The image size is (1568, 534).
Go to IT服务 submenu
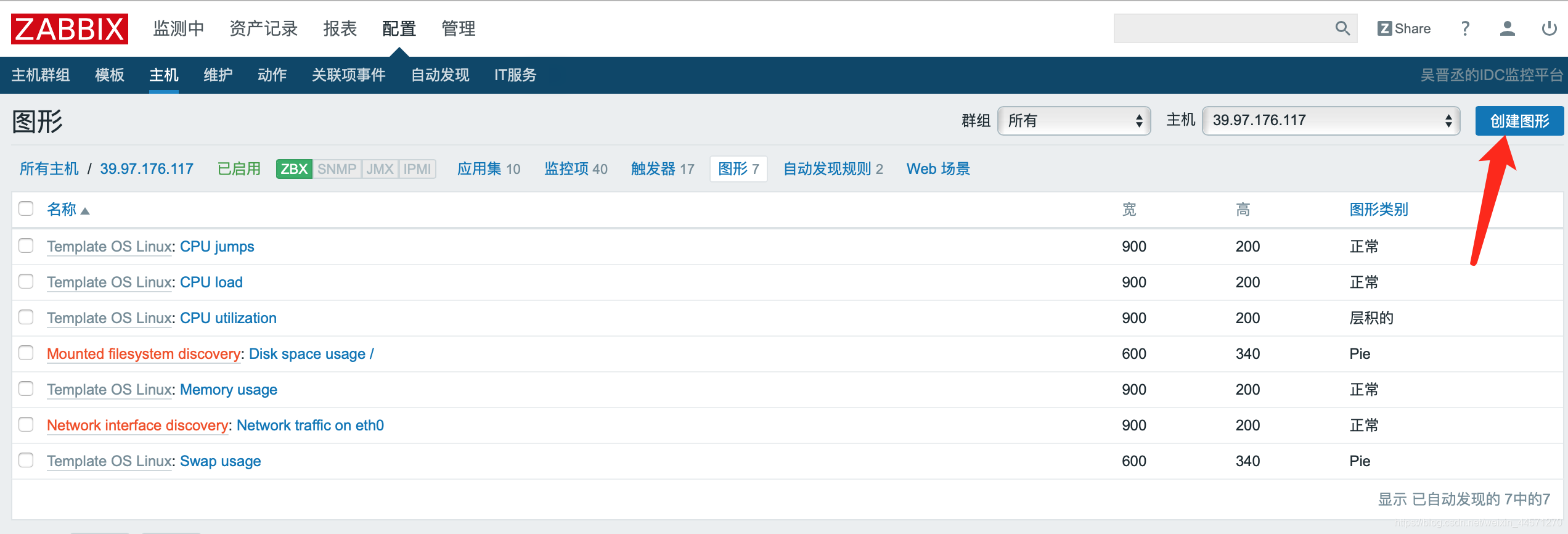[515, 75]
